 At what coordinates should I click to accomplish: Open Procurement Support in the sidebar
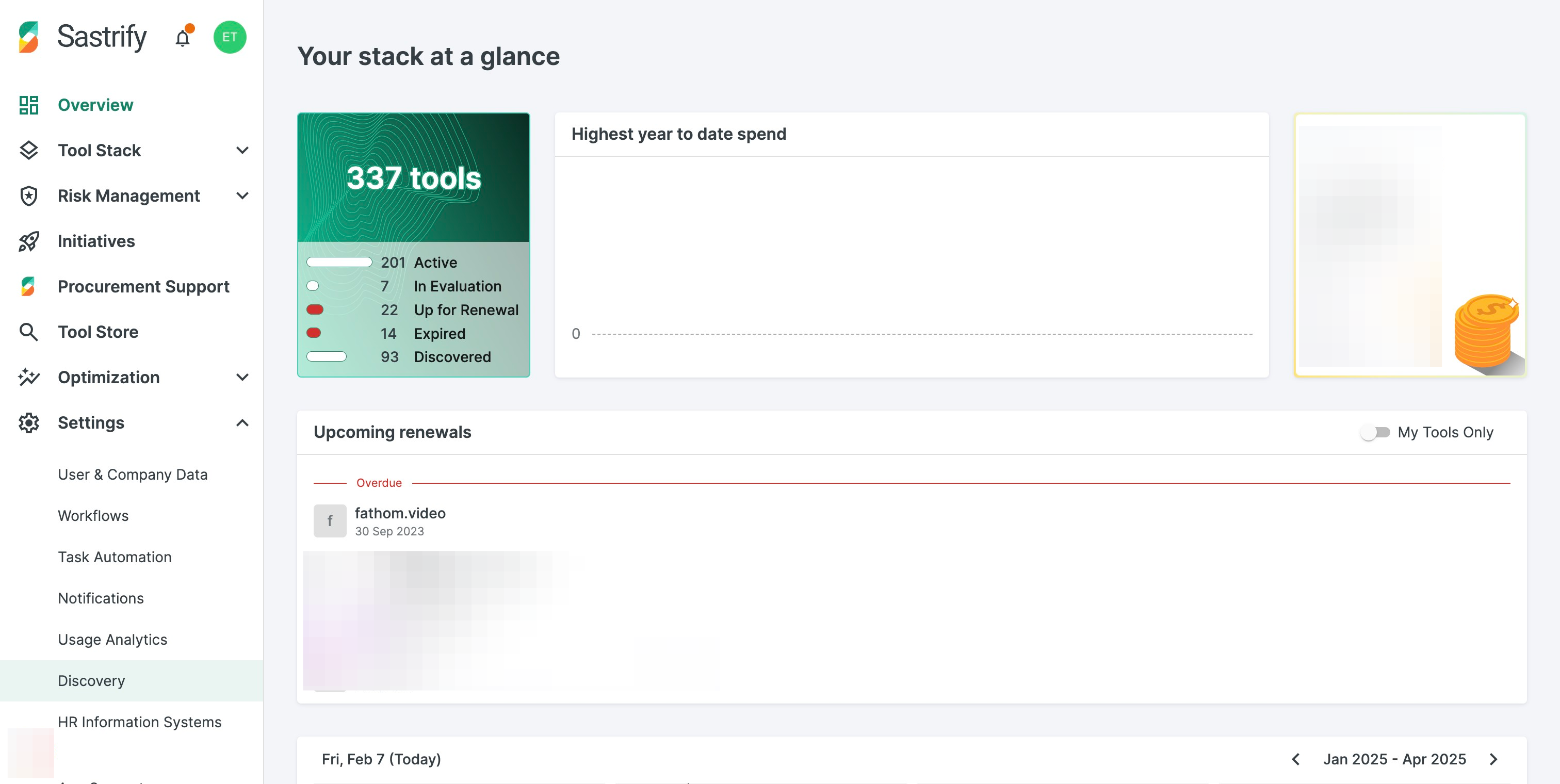[143, 286]
